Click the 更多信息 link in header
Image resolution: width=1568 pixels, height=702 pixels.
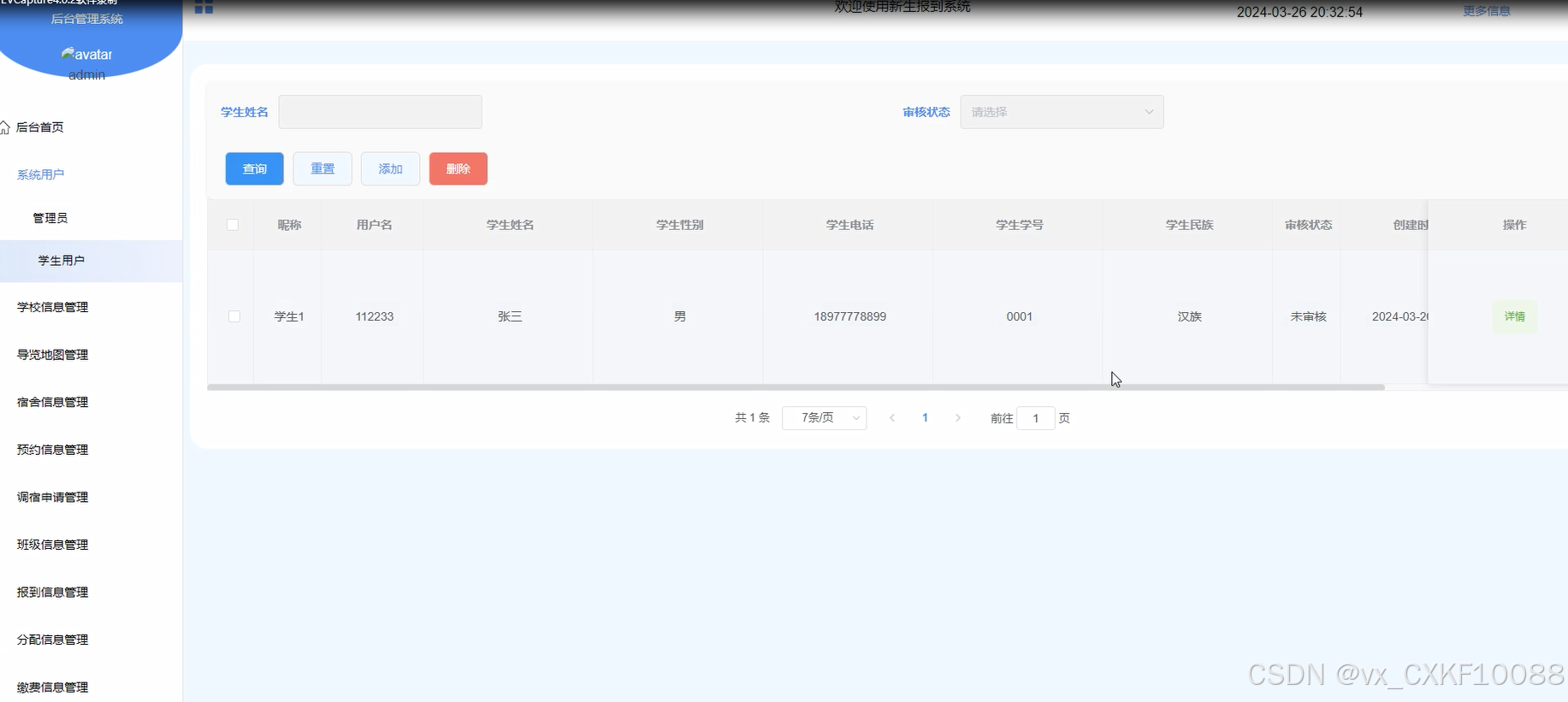click(x=1487, y=11)
